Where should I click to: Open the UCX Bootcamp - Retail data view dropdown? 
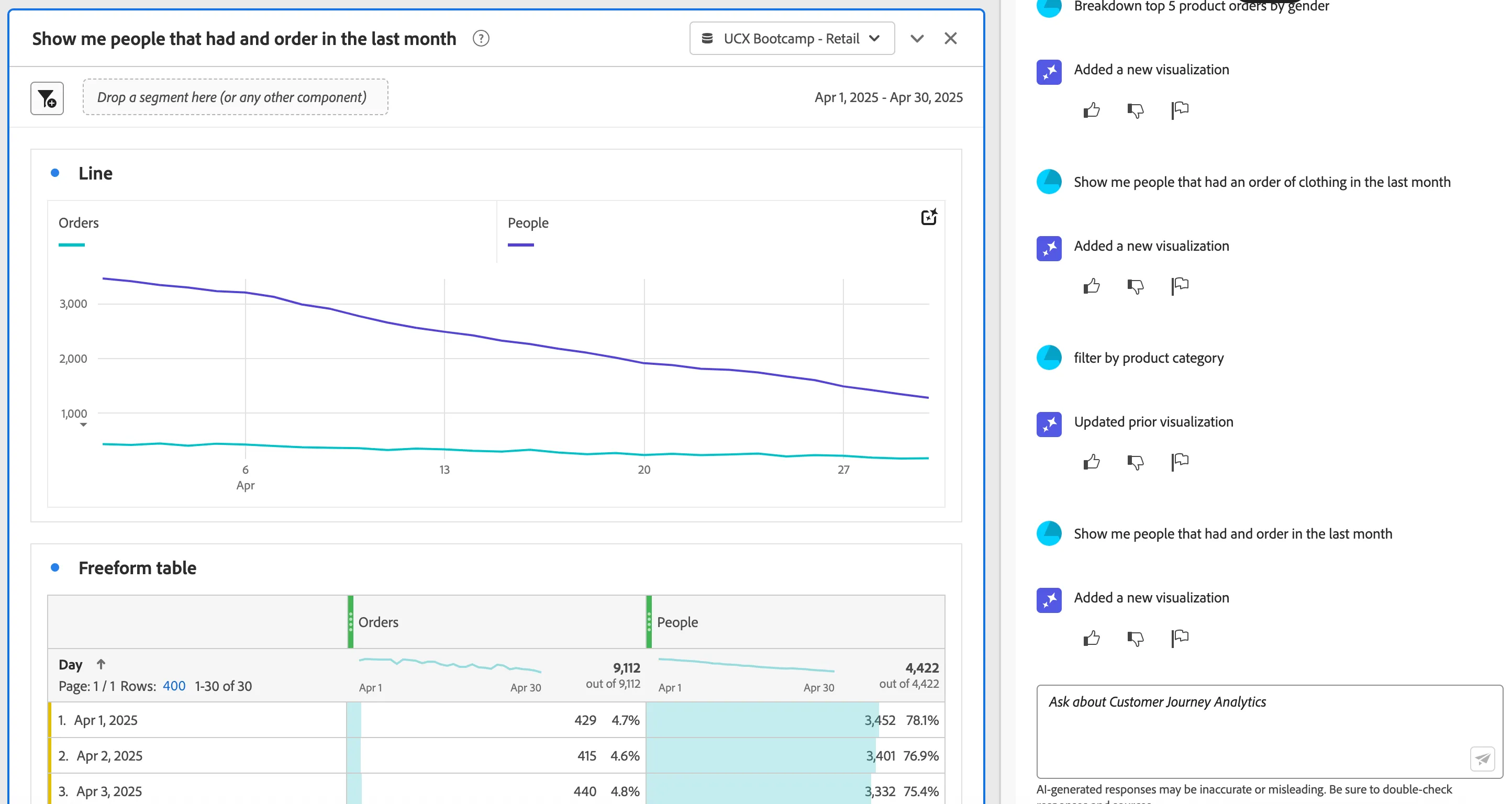[792, 39]
